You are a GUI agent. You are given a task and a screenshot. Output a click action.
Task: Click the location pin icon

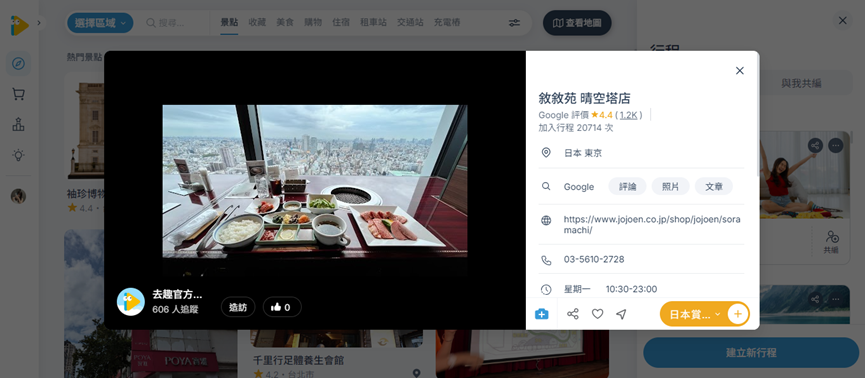(x=546, y=152)
